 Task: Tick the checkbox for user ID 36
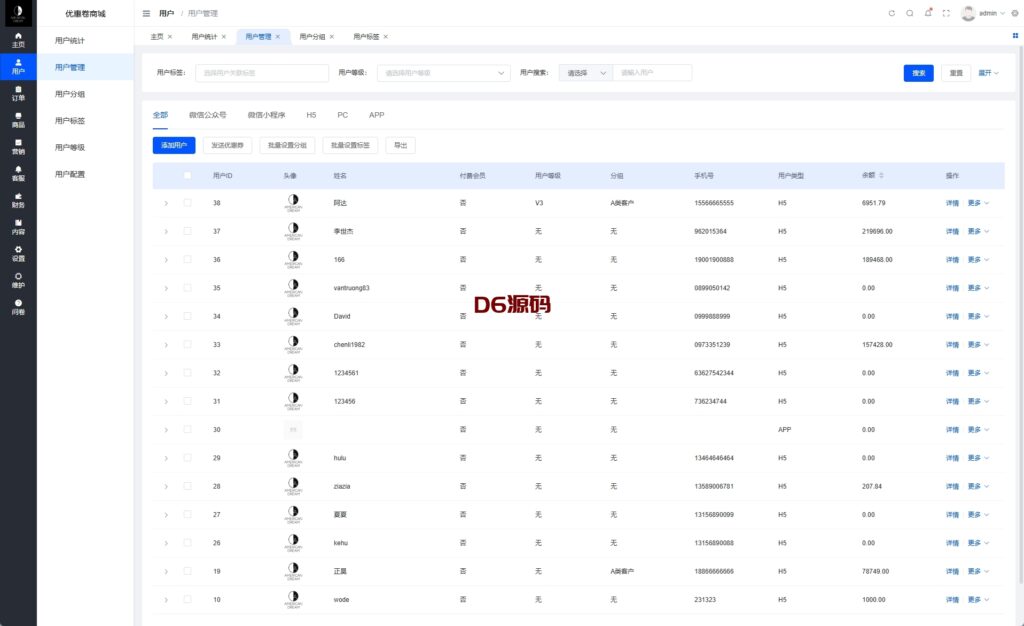click(187, 259)
